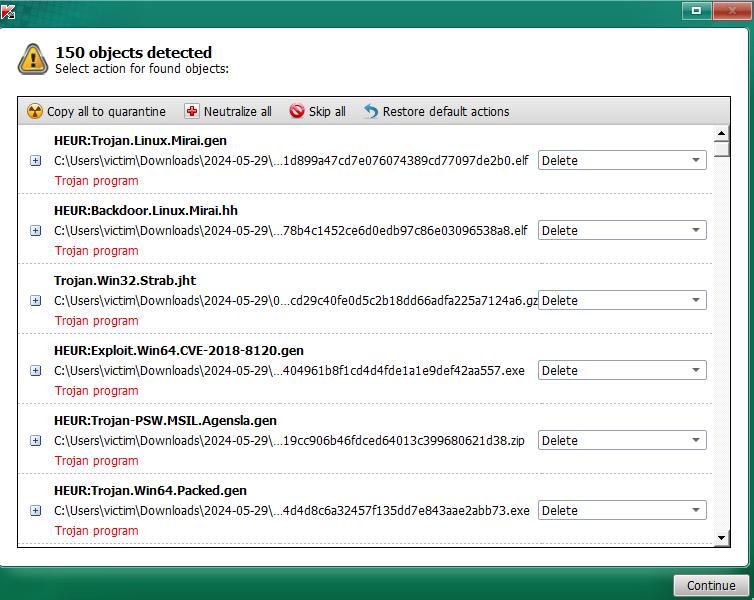Click the file path ending 2abb73.exe
Viewport: 754px width, 600px height.
[291, 511]
